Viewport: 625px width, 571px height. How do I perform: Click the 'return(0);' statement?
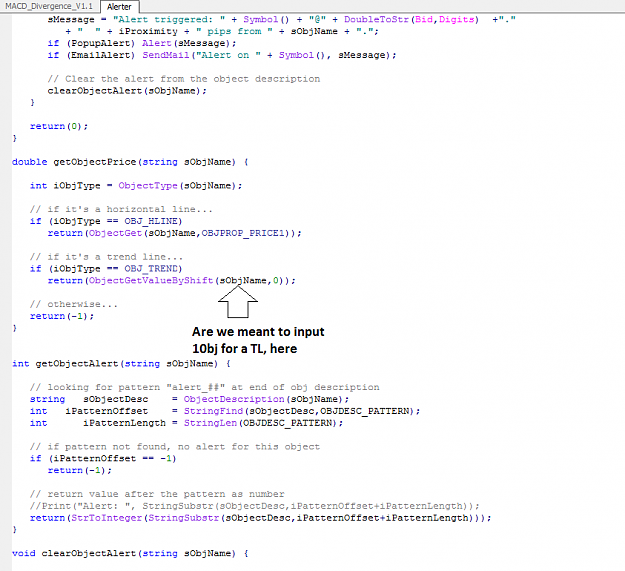pyautogui.click(x=59, y=126)
